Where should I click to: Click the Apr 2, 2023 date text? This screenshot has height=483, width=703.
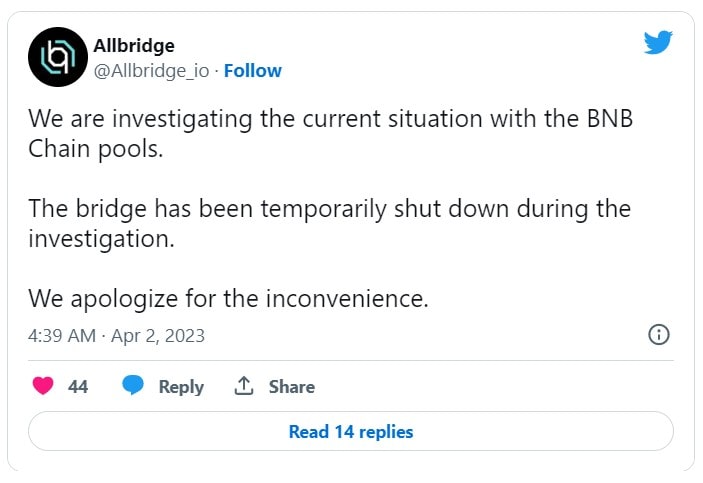[158, 335]
